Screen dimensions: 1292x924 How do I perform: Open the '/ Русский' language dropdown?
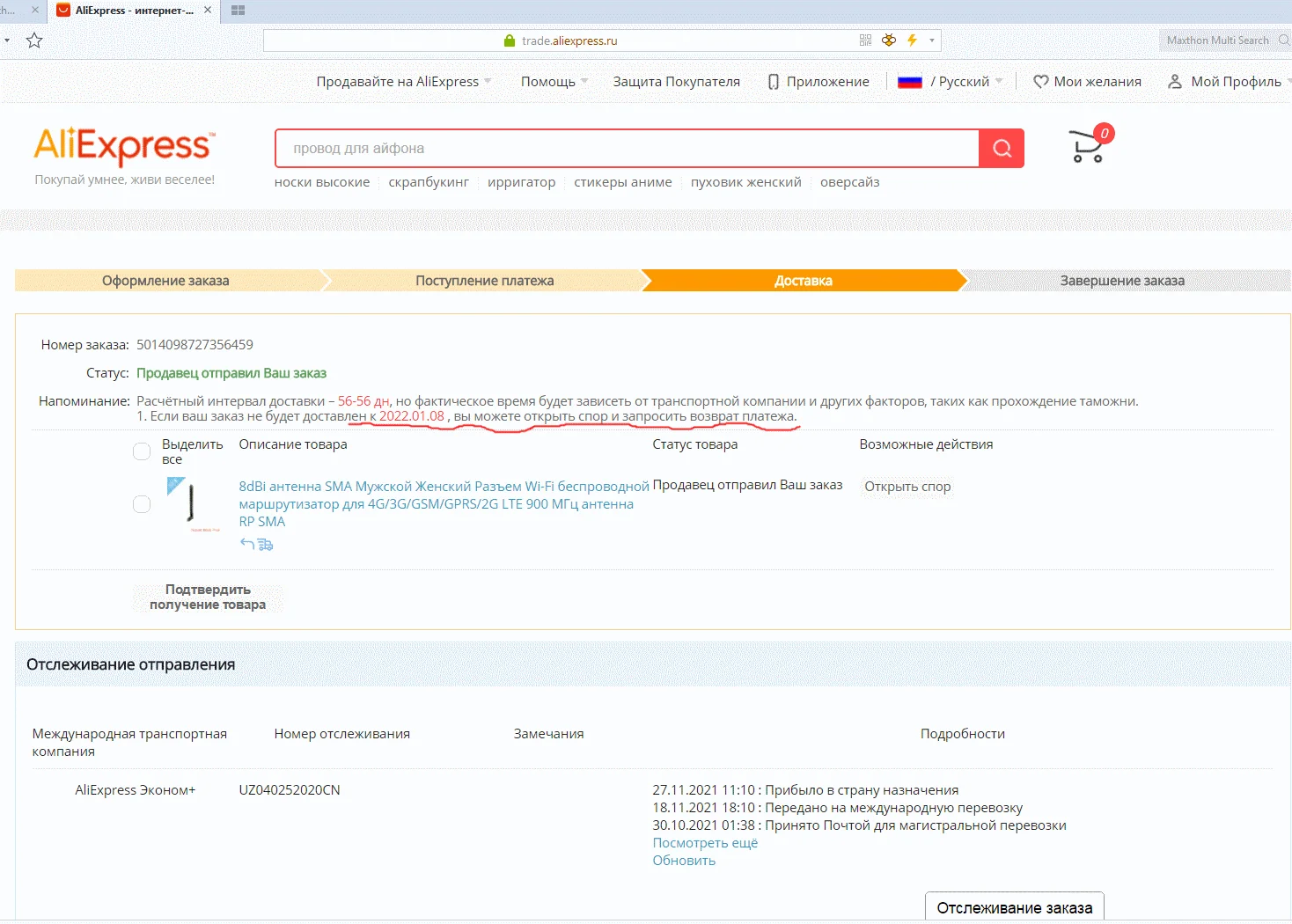[x=966, y=82]
